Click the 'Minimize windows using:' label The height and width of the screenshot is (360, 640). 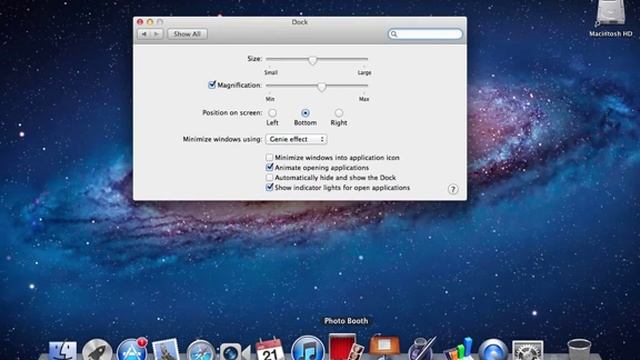[222, 139]
